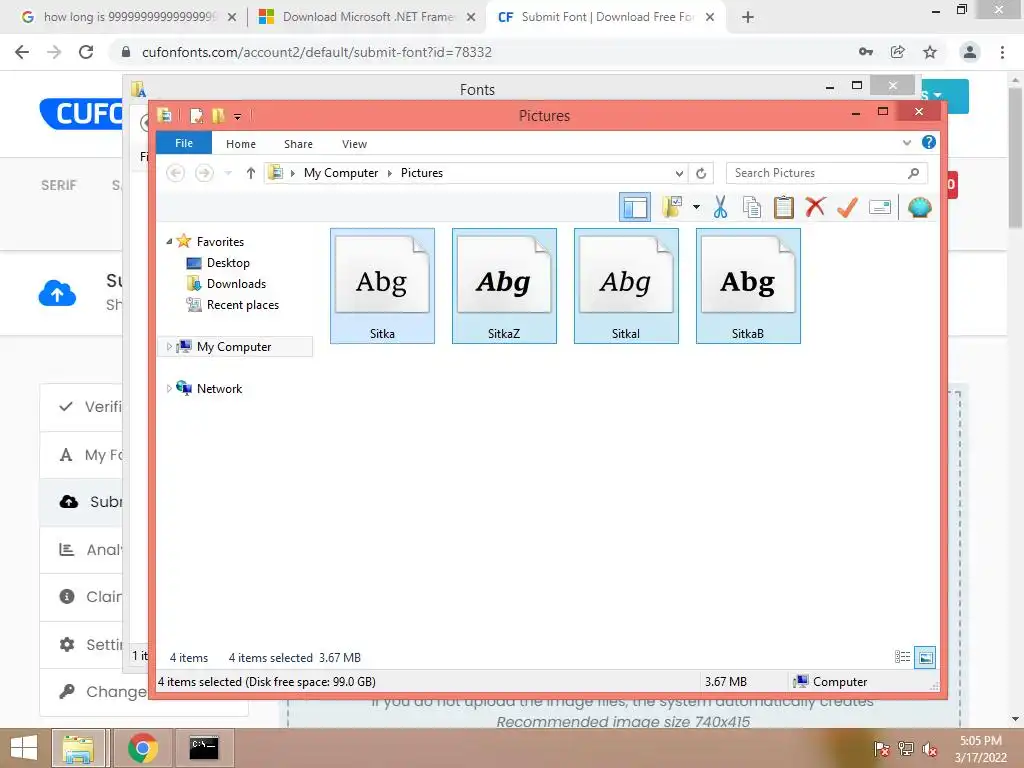1024x768 pixels.
Task: Open the Chrome saved passwords key icon
Action: pyautogui.click(x=866, y=52)
